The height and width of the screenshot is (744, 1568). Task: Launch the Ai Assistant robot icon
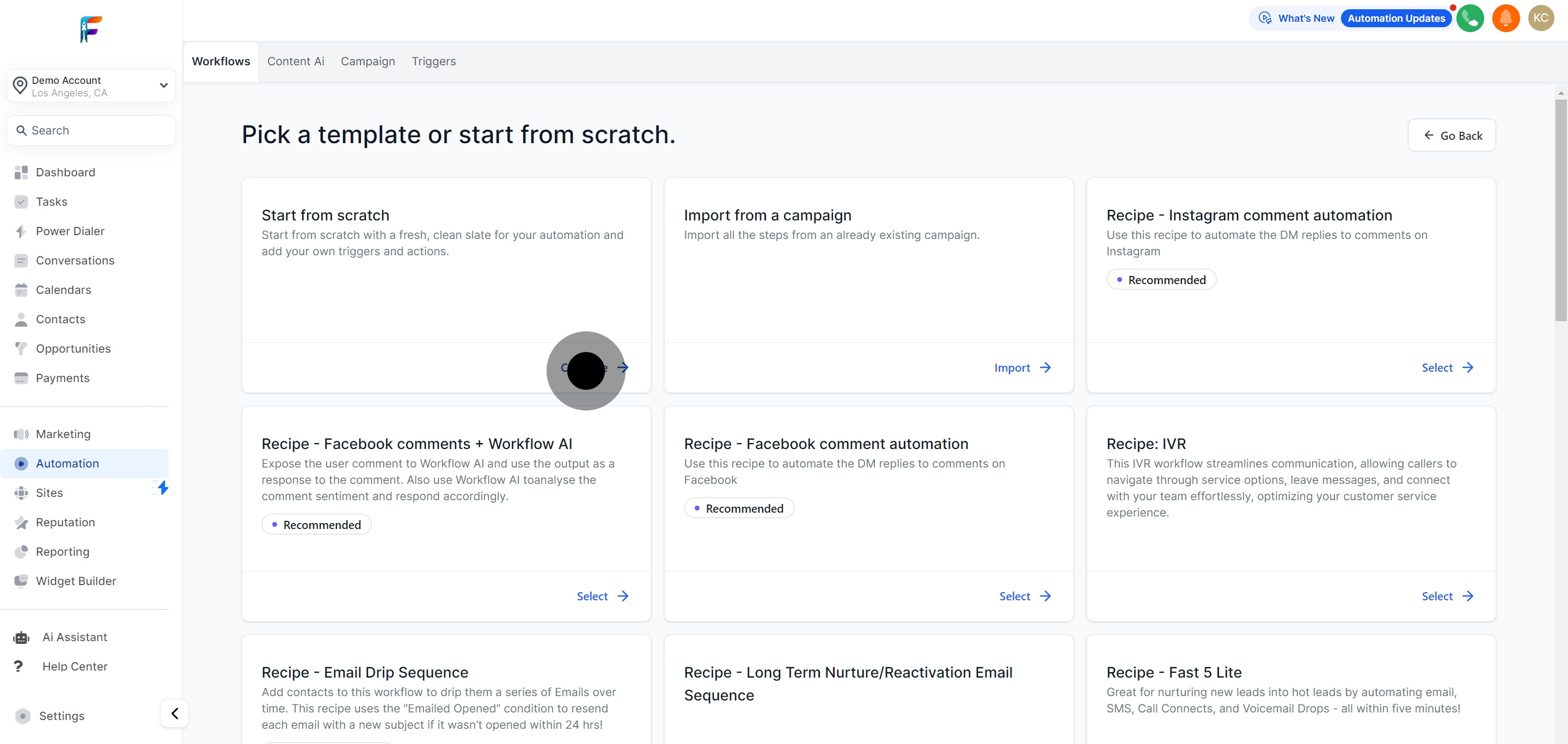click(21, 637)
